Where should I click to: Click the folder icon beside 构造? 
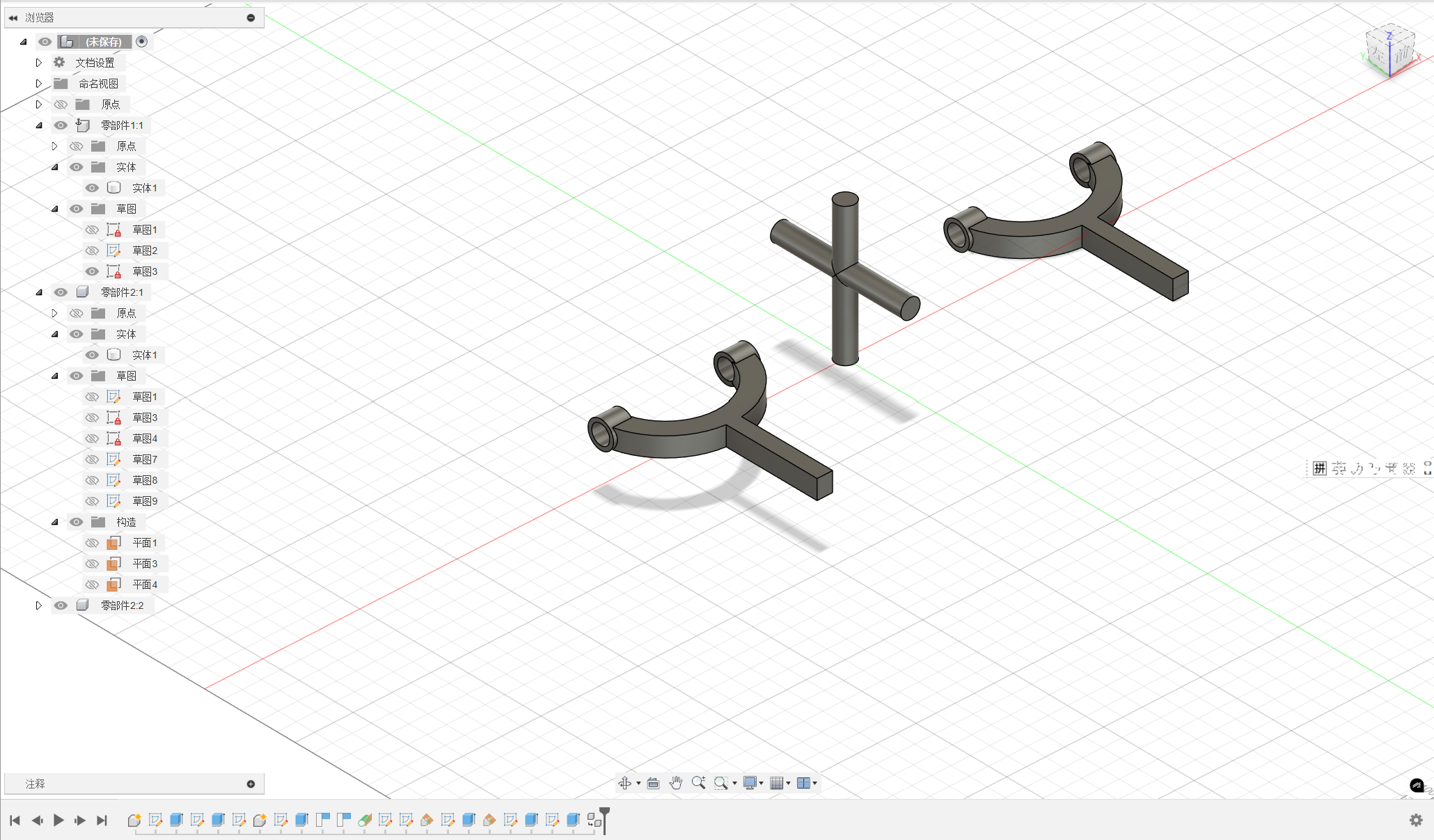[x=98, y=522]
